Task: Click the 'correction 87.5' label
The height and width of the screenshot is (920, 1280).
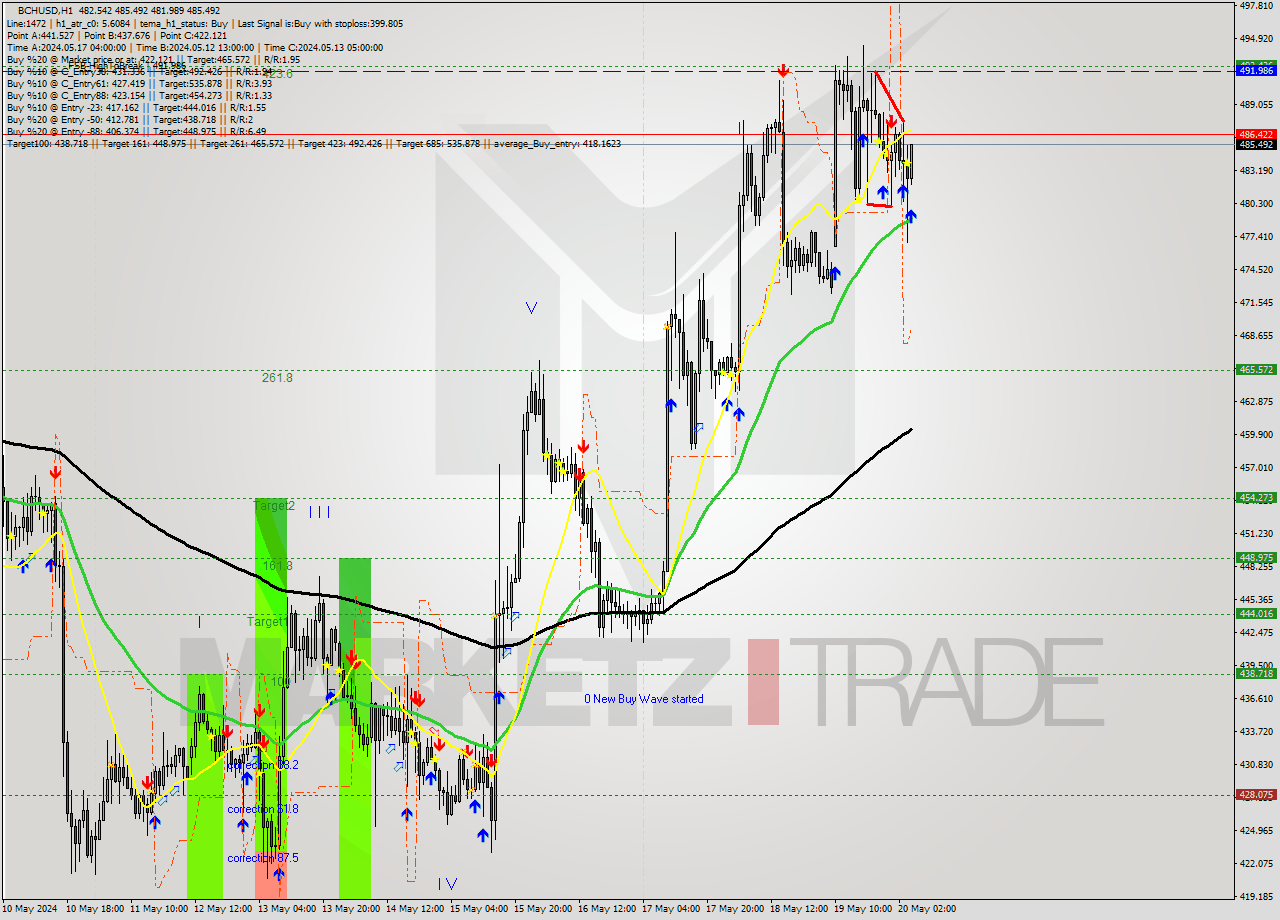Action: tap(262, 858)
